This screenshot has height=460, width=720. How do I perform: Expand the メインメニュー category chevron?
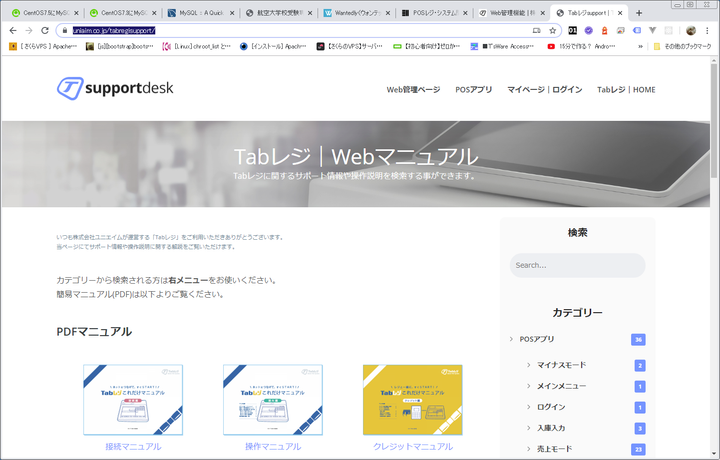point(529,386)
